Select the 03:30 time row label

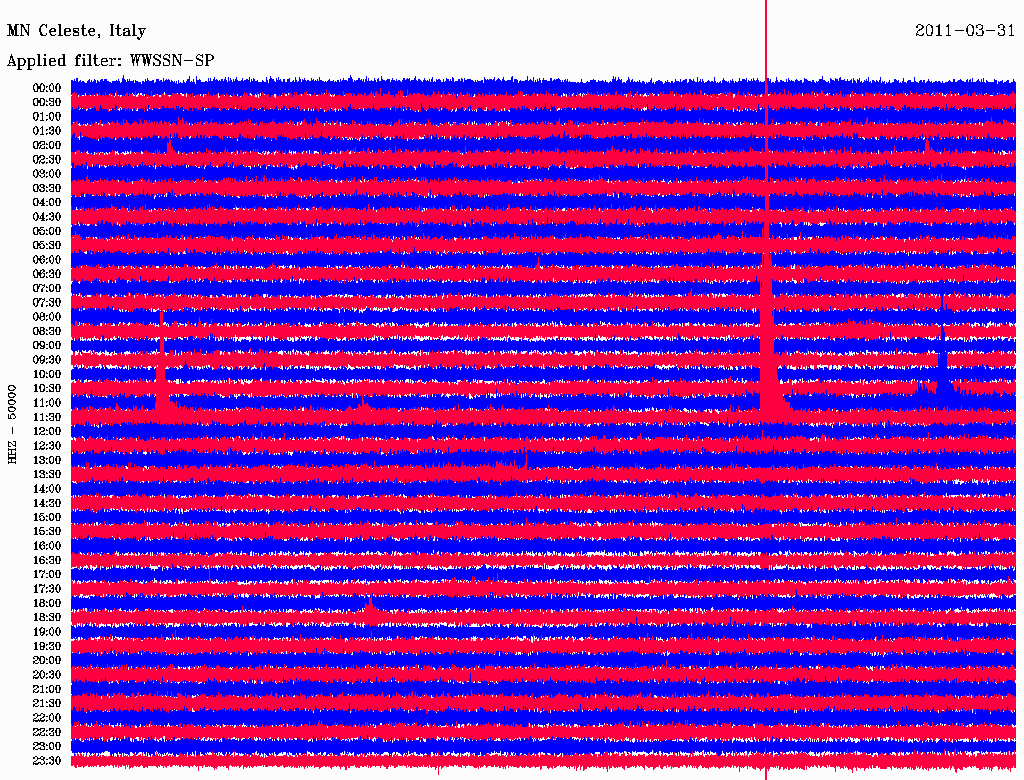47,188
